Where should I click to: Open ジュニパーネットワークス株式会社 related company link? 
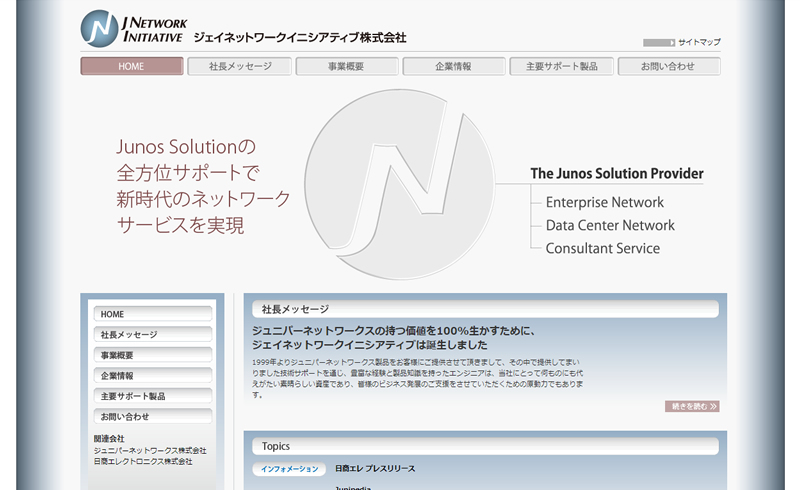pyautogui.click(x=150, y=450)
